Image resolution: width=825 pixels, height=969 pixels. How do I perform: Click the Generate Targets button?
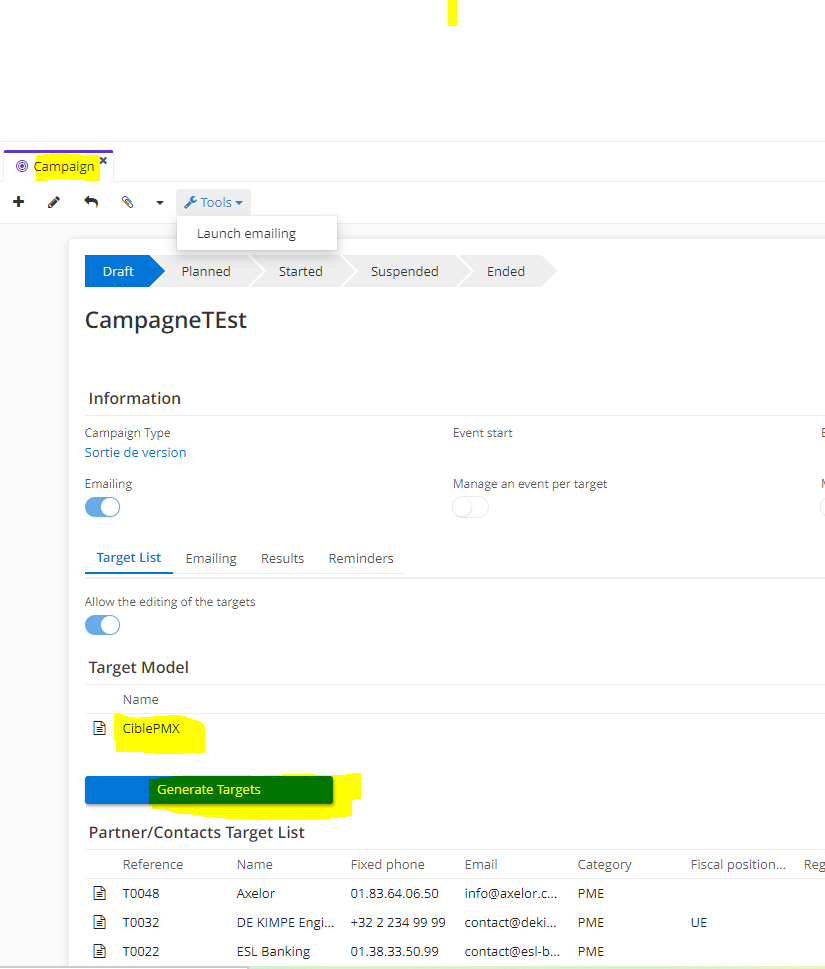coord(209,790)
